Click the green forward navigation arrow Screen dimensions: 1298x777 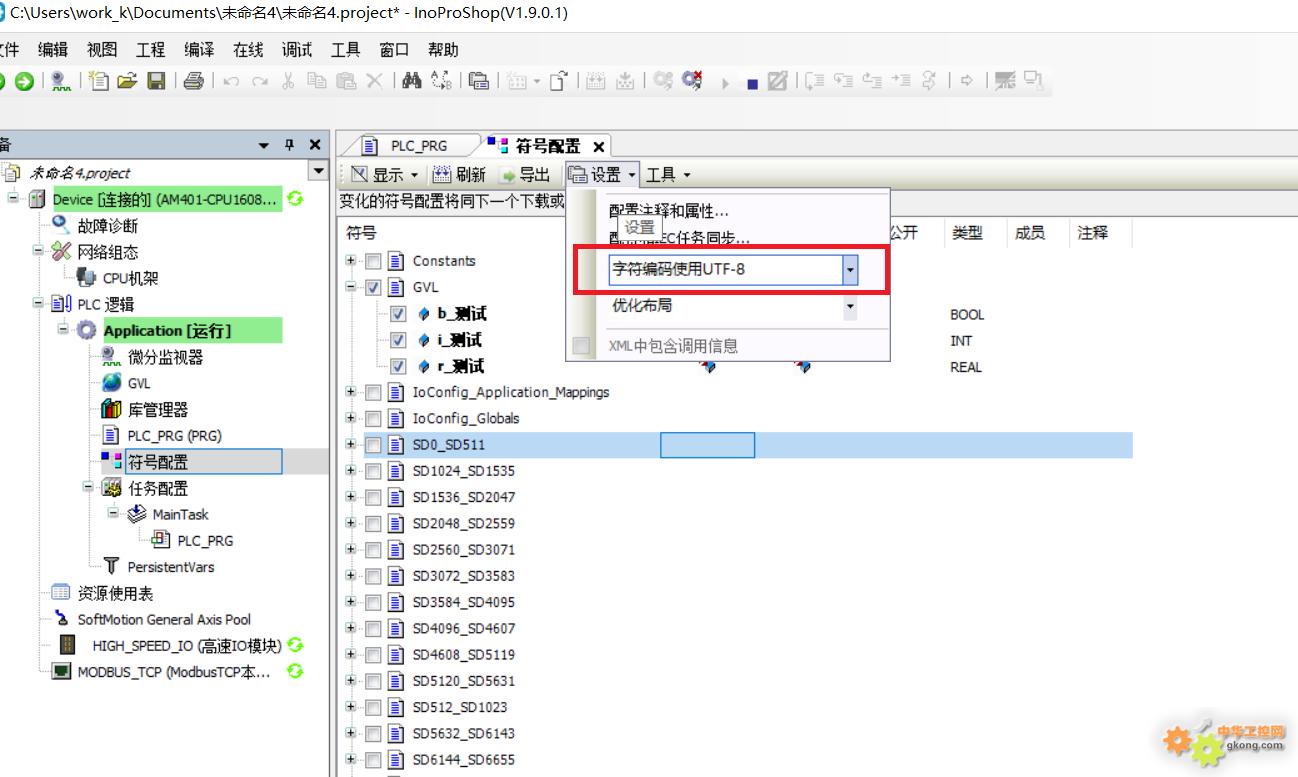tap(24, 82)
